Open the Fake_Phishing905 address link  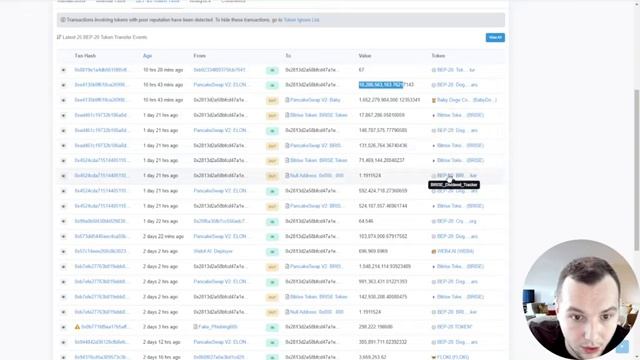point(218,327)
